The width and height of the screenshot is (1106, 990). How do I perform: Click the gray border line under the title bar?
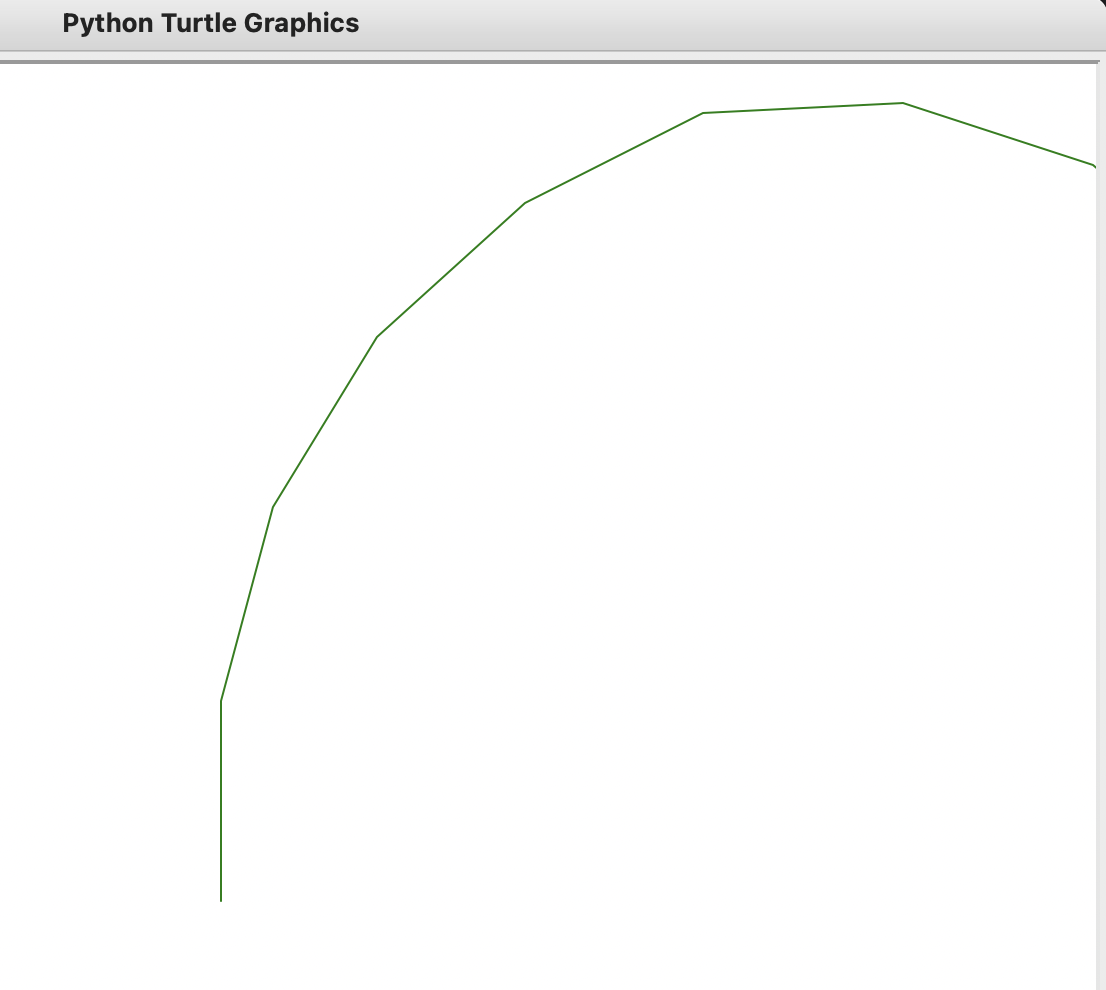point(550,62)
